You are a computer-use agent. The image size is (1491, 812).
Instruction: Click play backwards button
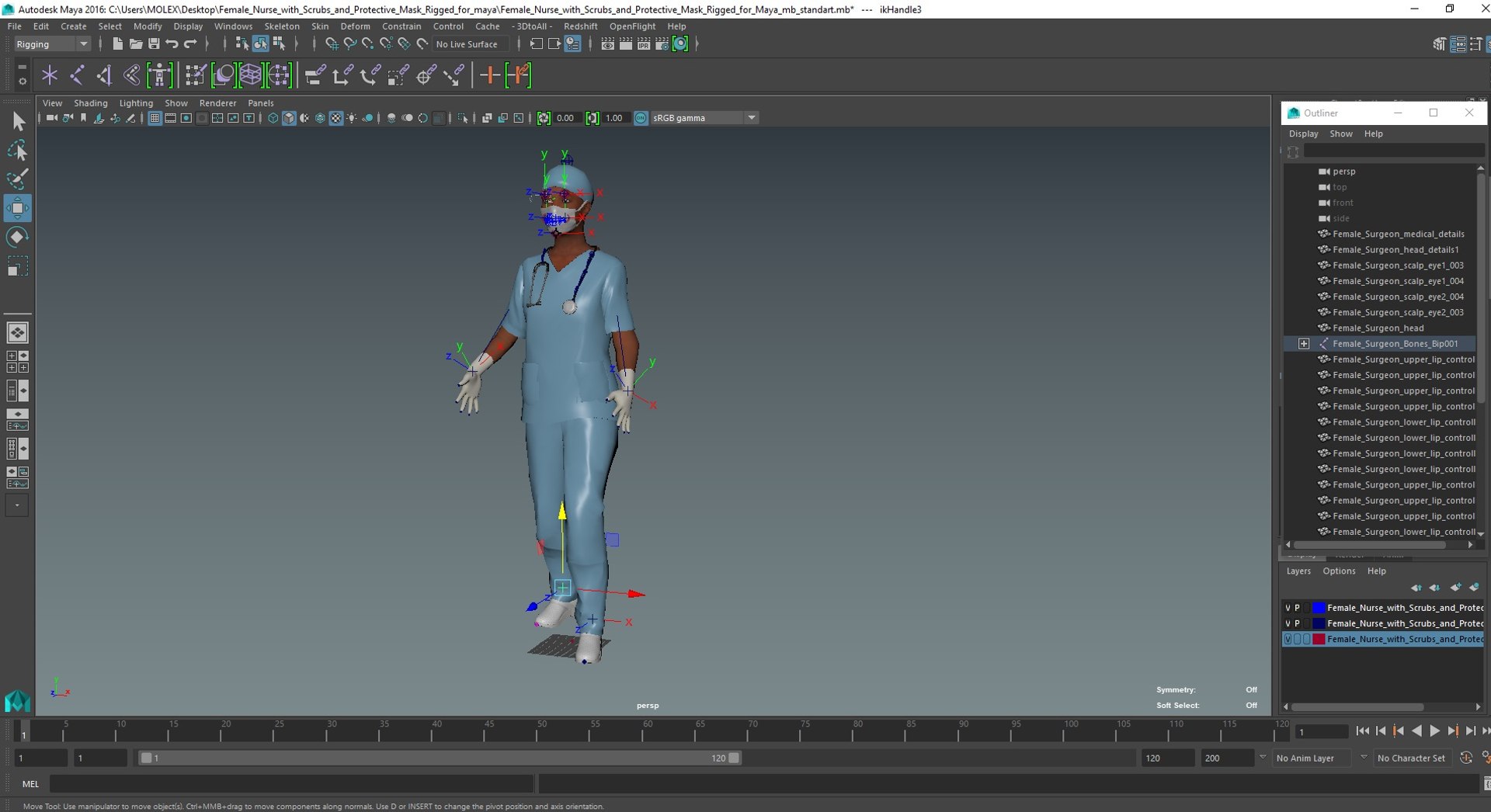1416,731
